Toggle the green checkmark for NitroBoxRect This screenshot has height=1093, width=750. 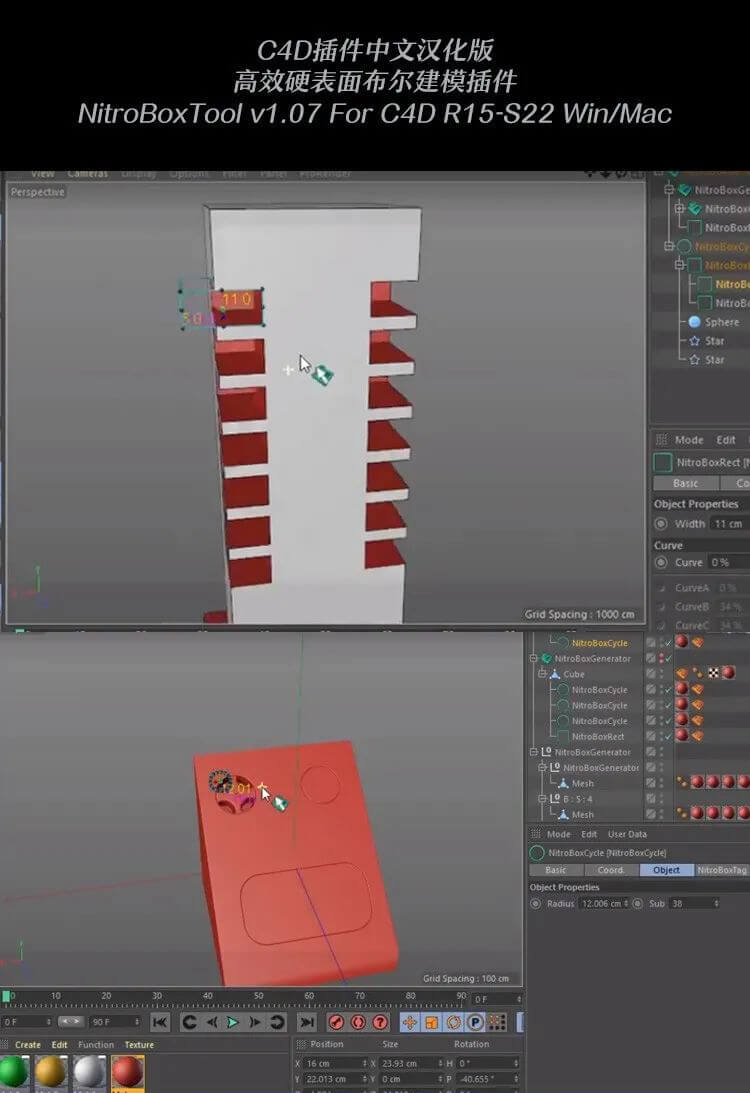point(667,736)
